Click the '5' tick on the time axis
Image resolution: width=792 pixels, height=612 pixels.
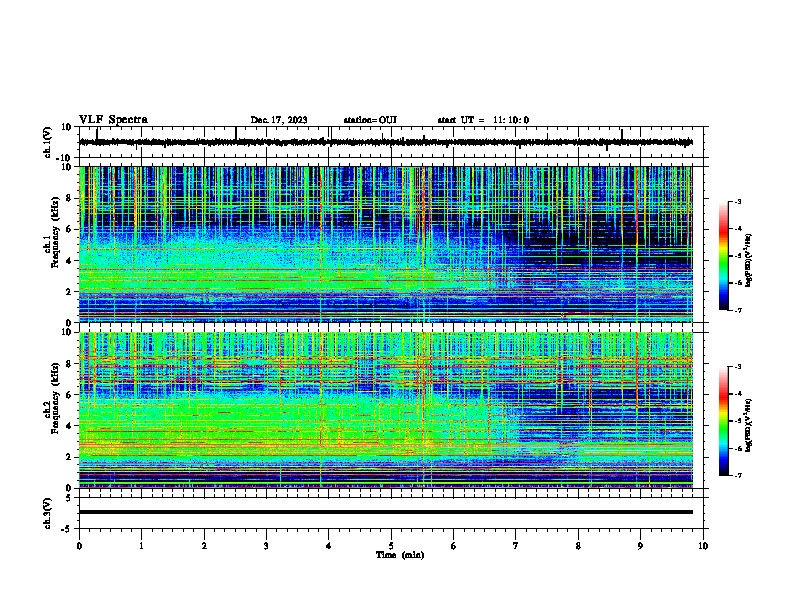[x=391, y=546]
